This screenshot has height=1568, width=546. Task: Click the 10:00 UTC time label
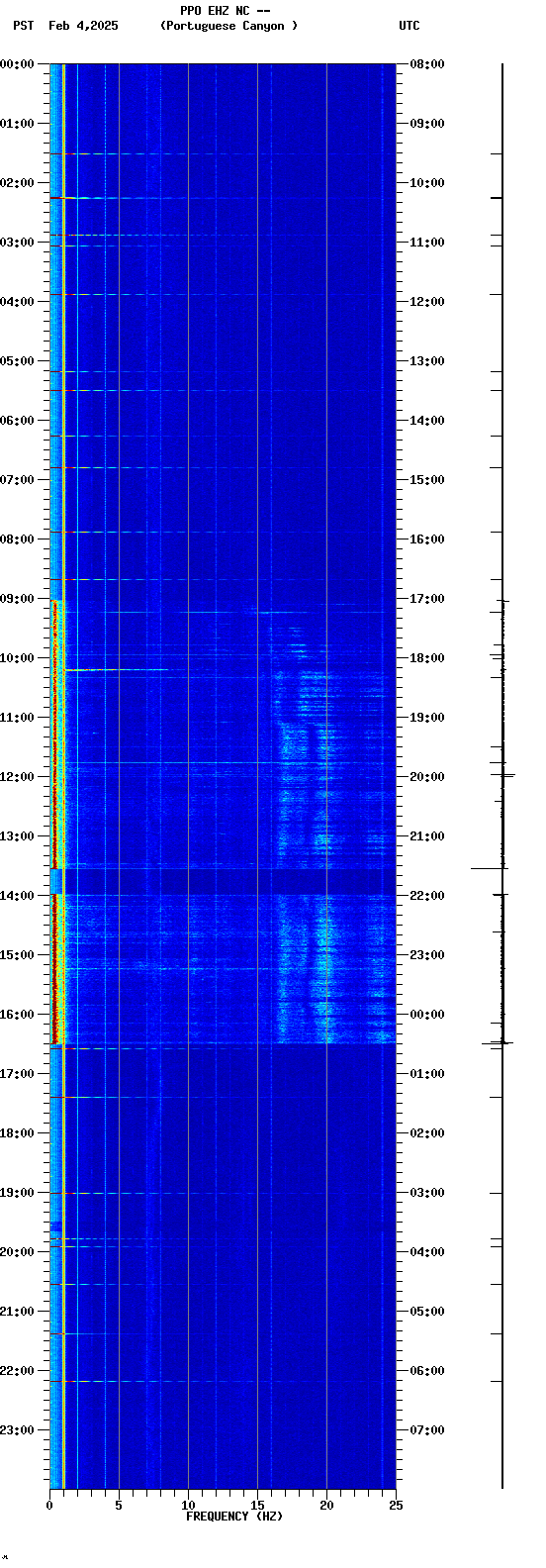coord(427,183)
